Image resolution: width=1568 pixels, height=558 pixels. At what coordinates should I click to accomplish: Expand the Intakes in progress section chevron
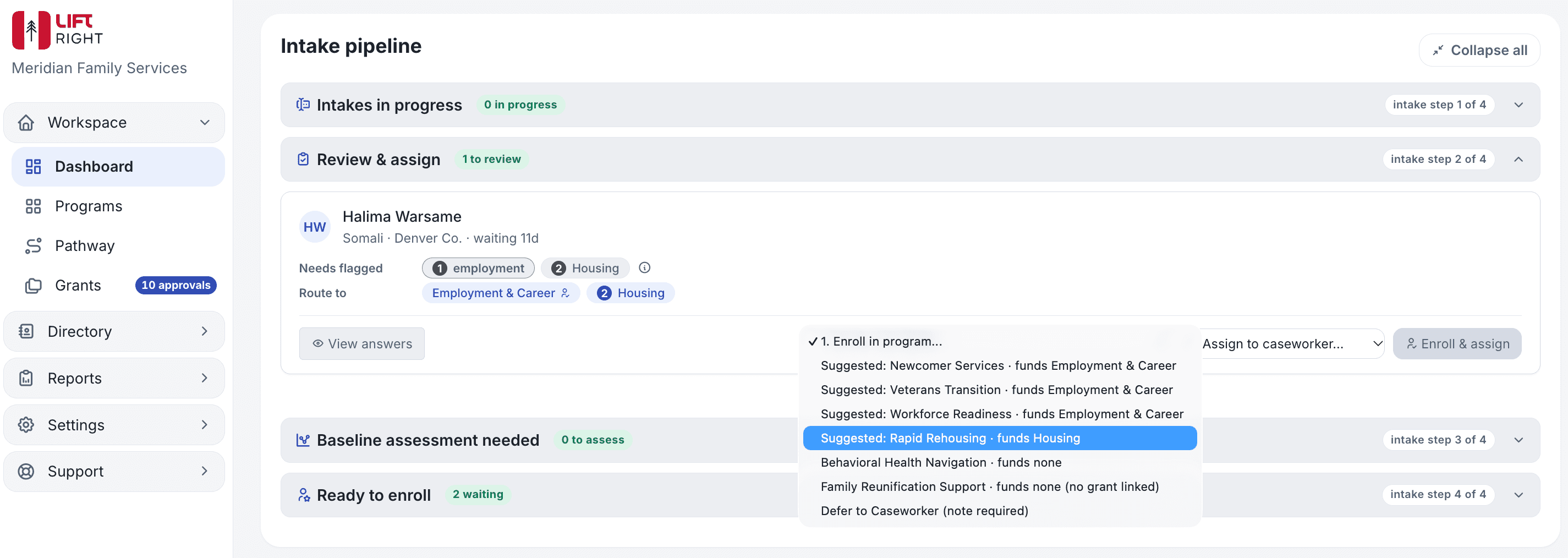1518,105
